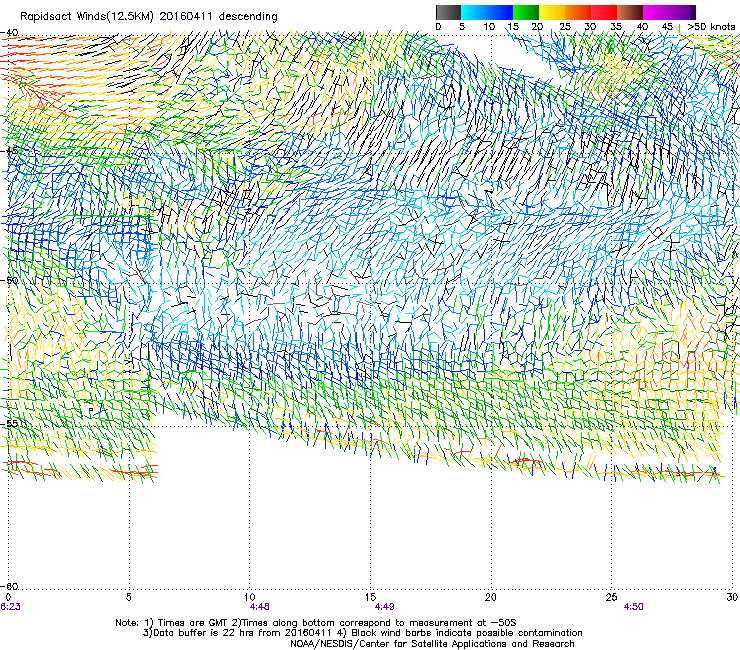The height and width of the screenshot is (650, 740).
Task: Click the 'Note: 1) Times are GMT' footnote line
Action: [316, 623]
